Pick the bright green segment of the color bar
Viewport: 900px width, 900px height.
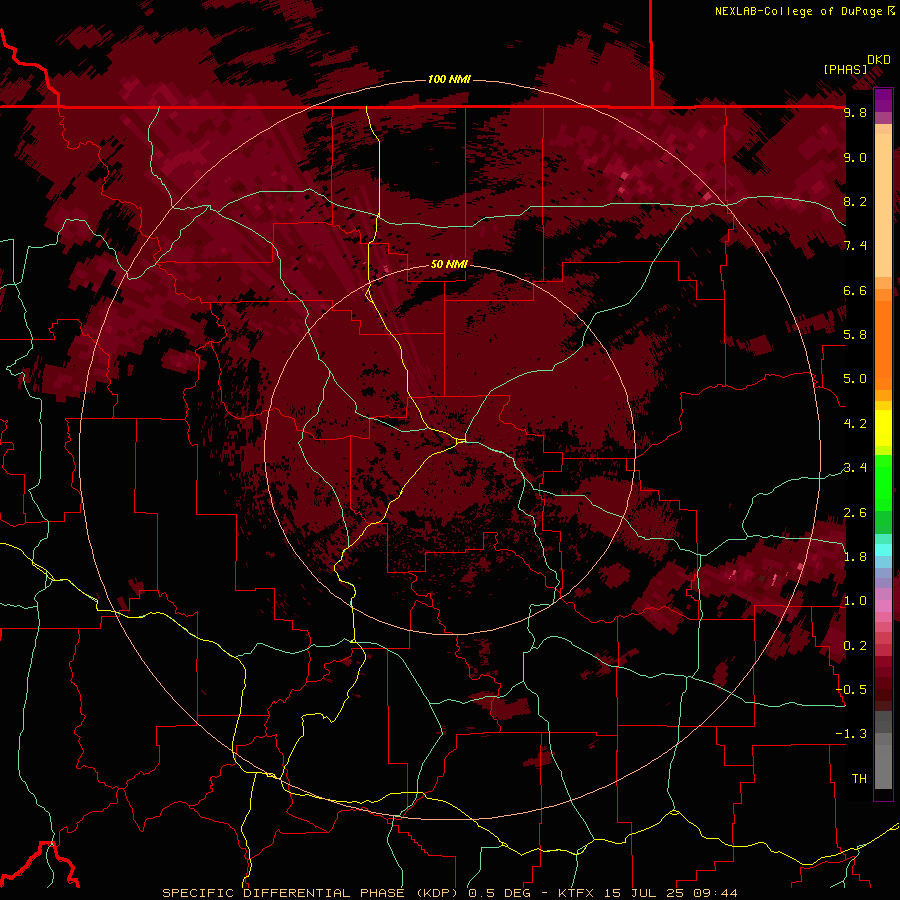tap(883, 482)
